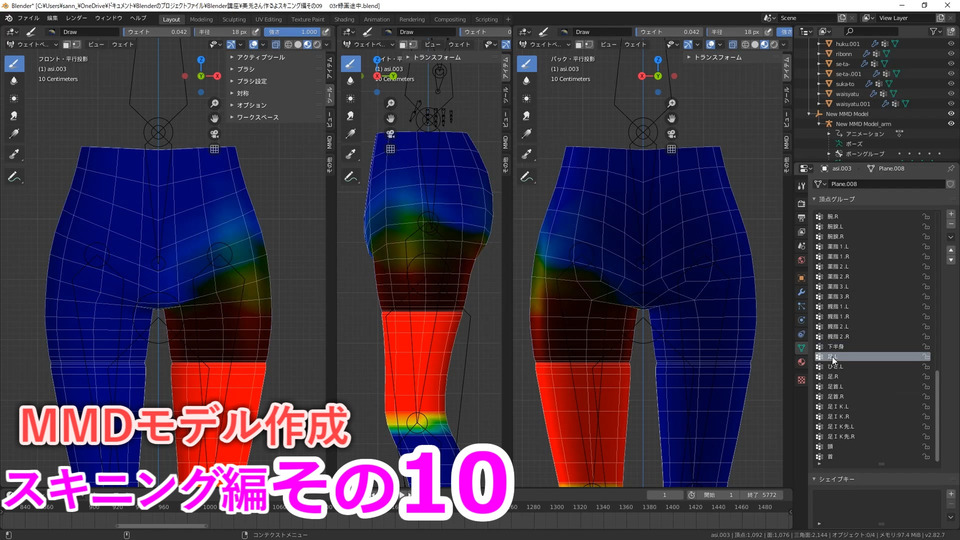The height and width of the screenshot is (540, 960).
Task: Open the World properties tab
Action: pyautogui.click(x=801, y=260)
